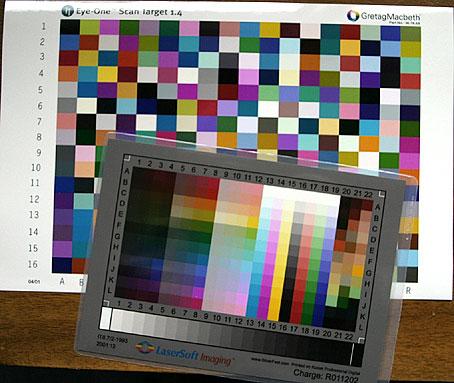The image size is (454, 383).
Task: Click row number '5' on the white chart
Action: (x=40, y=90)
